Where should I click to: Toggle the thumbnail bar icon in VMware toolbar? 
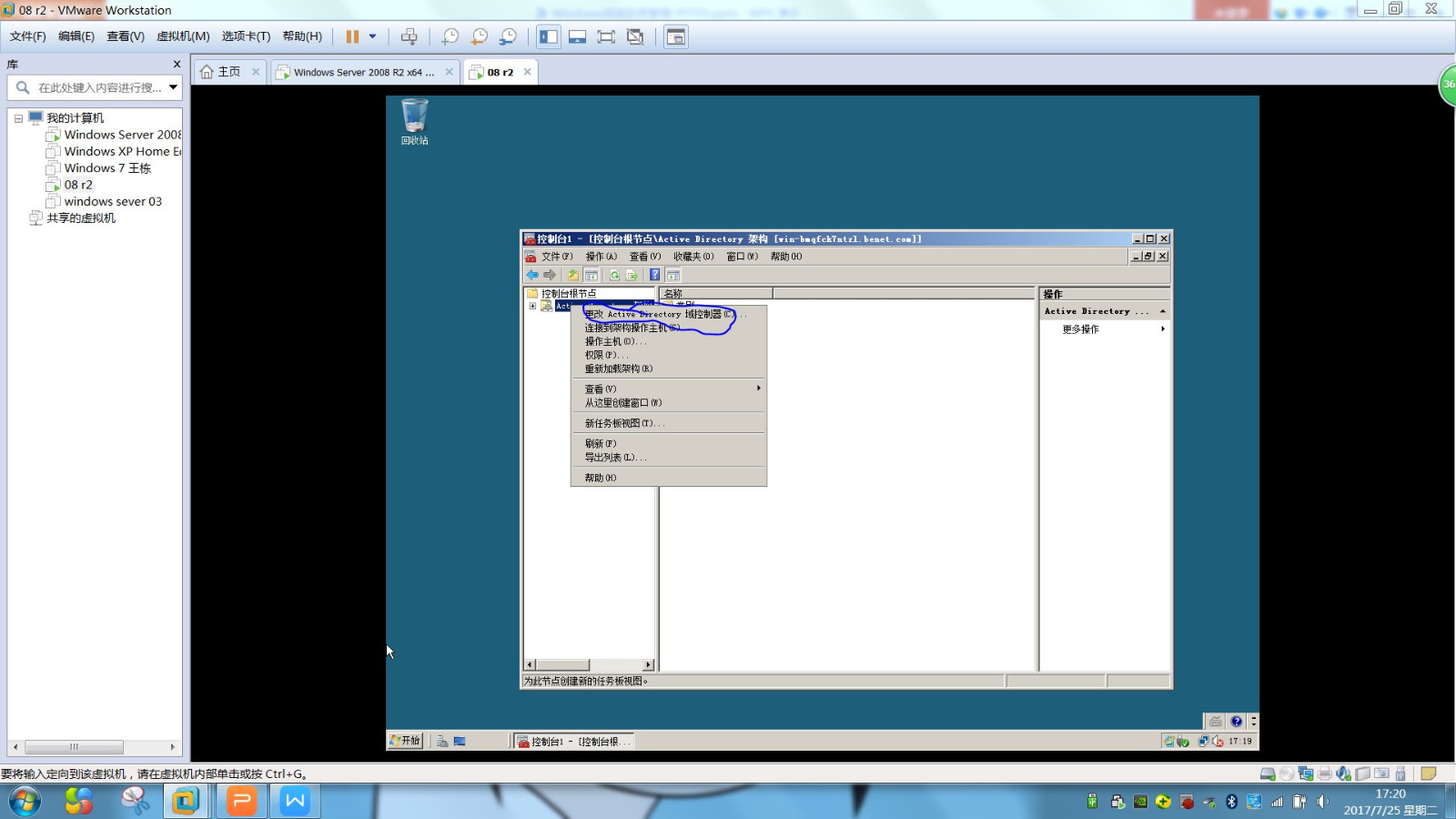click(x=577, y=36)
